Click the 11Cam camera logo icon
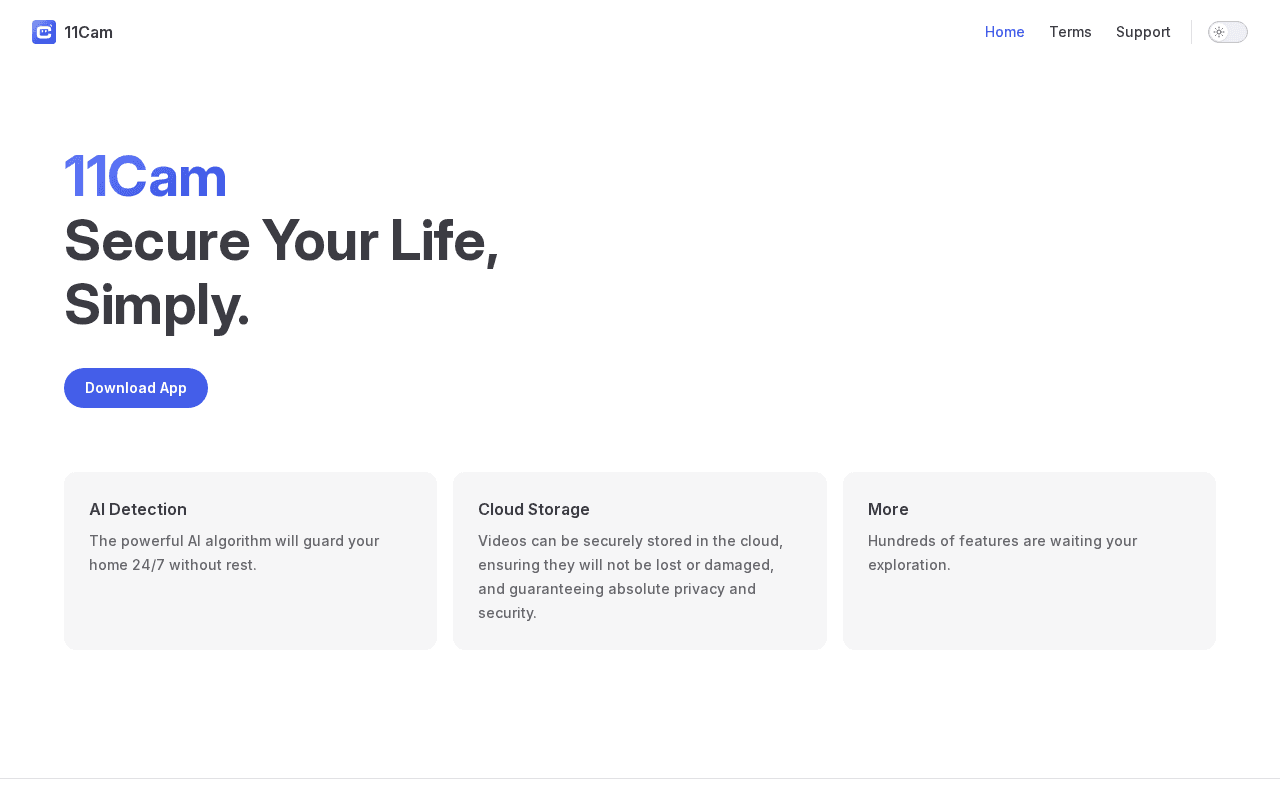Screen dimensions: 1280x800 tap(44, 32)
